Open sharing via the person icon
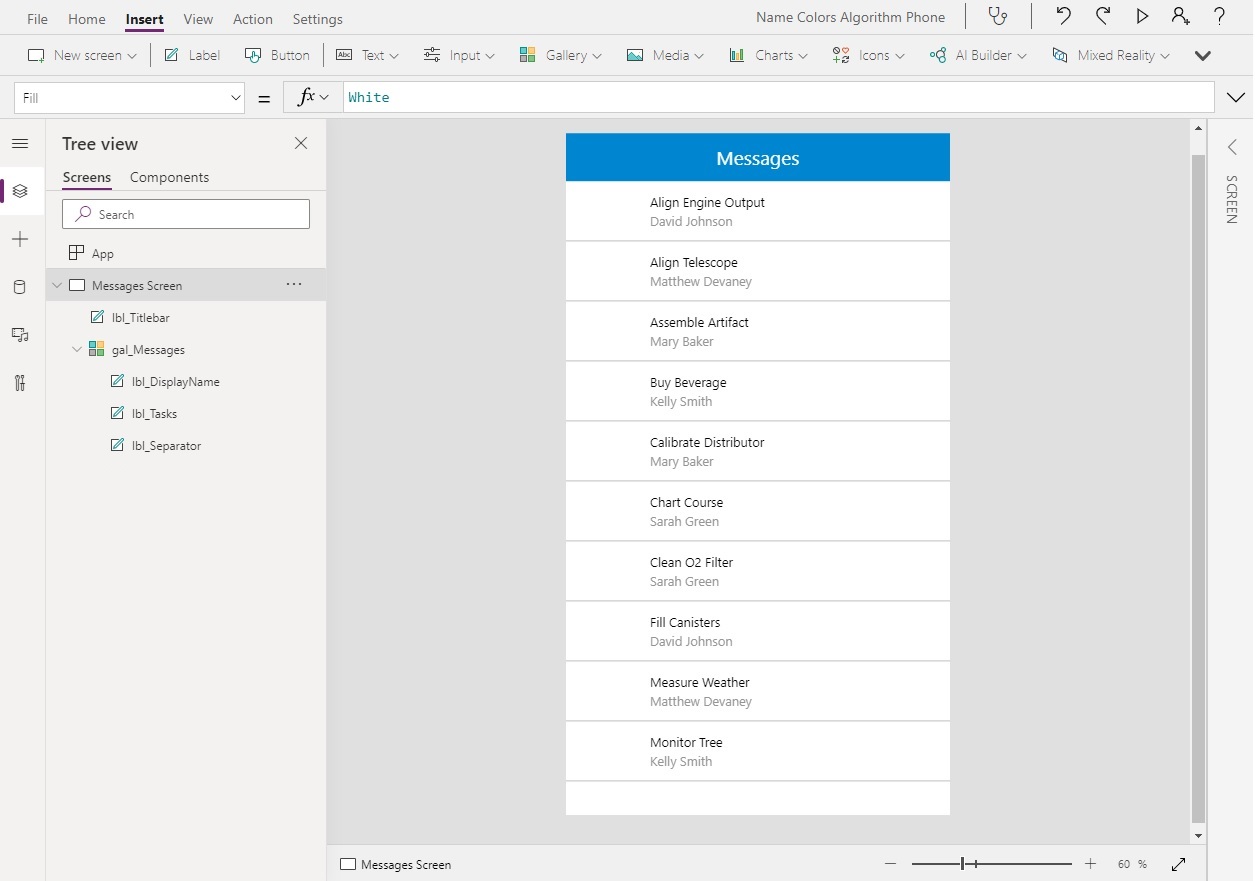The height and width of the screenshot is (881, 1255). tap(1180, 16)
